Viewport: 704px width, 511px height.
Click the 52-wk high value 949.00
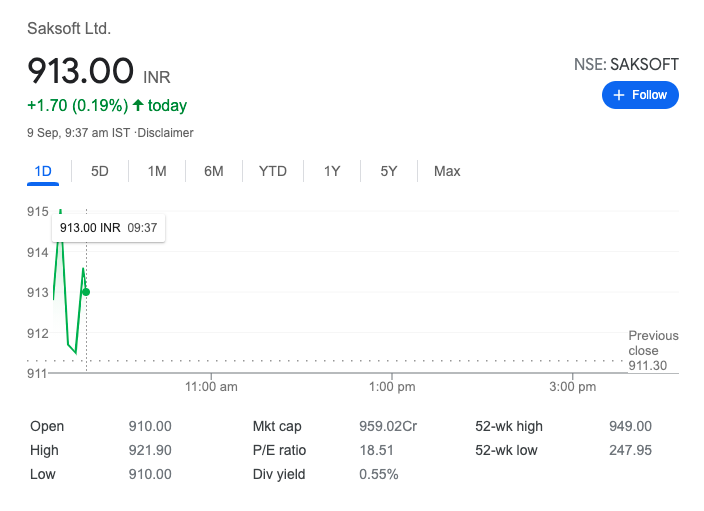pyautogui.click(x=630, y=426)
